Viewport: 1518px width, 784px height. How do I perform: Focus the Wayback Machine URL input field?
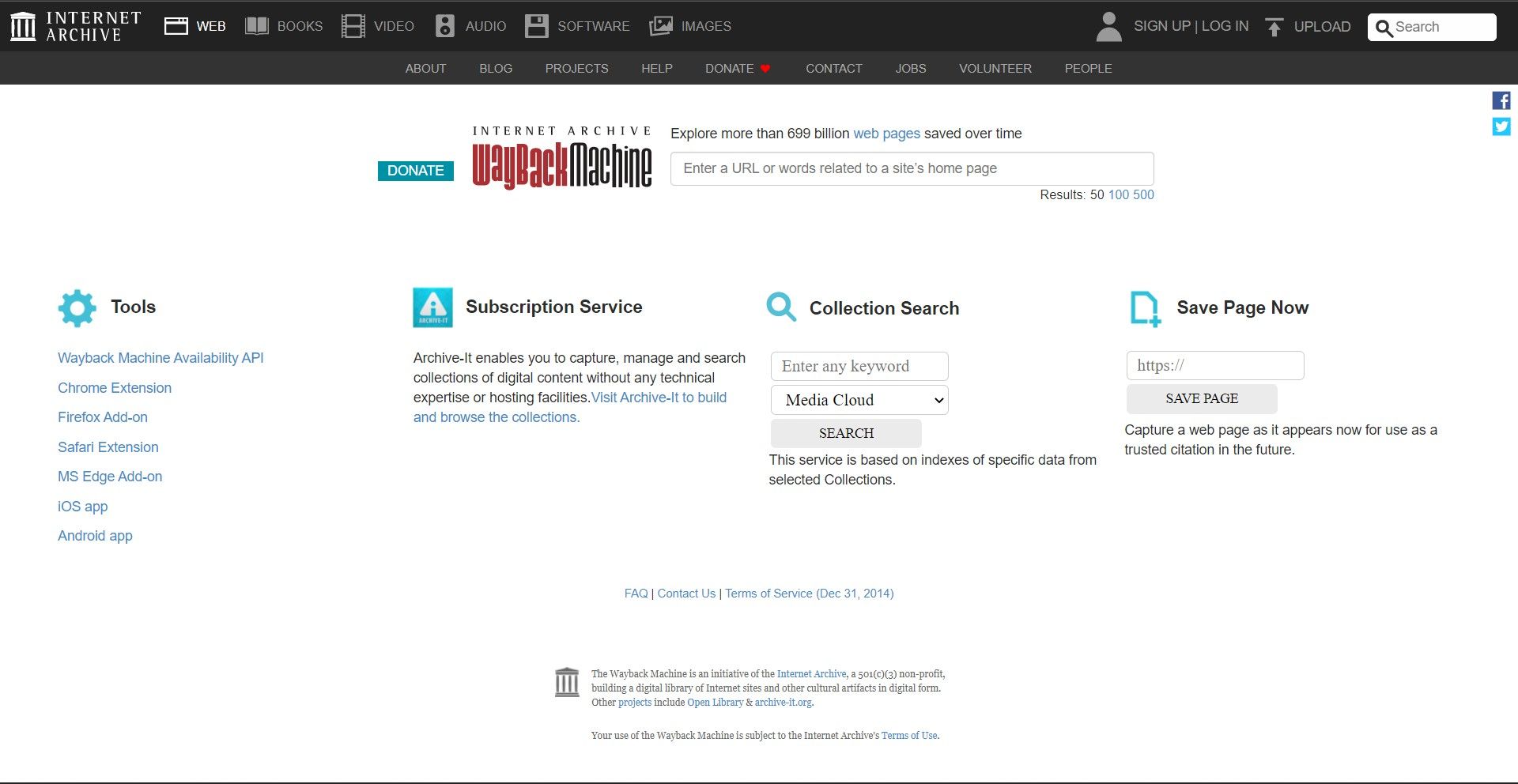tap(912, 168)
